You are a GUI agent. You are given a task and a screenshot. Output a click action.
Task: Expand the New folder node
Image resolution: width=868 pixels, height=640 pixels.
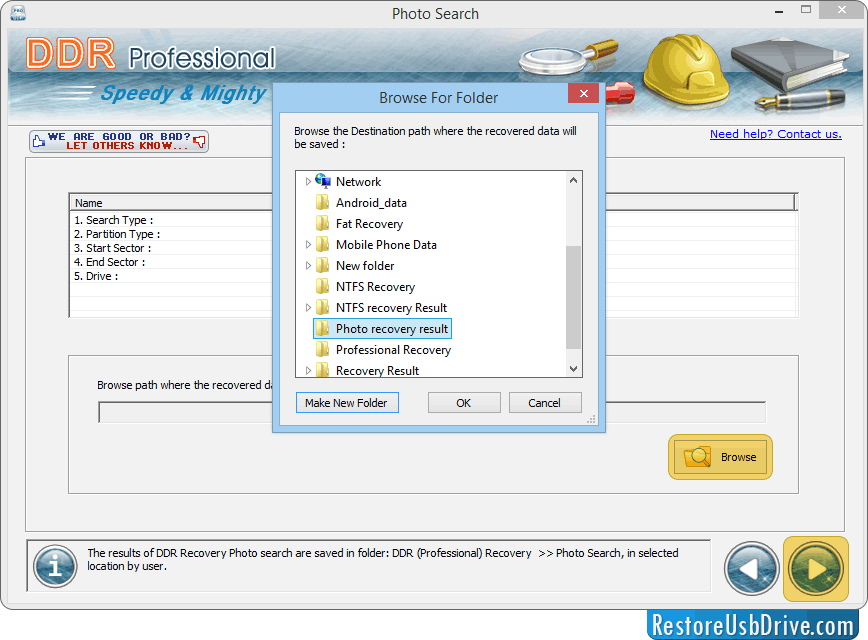point(308,266)
